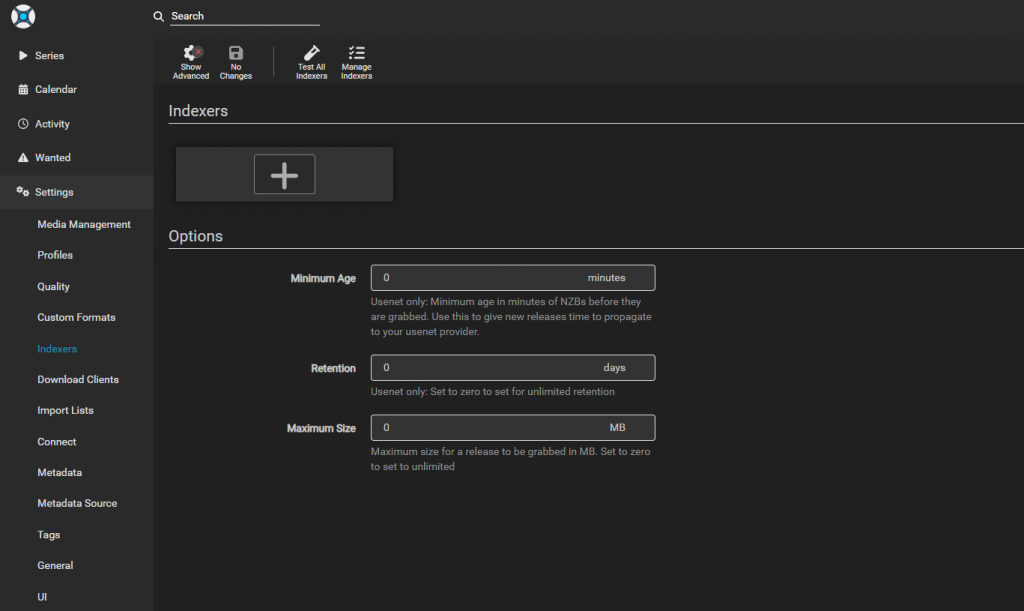
Task: Click the Wanted warning triangle icon
Action: 23,157
